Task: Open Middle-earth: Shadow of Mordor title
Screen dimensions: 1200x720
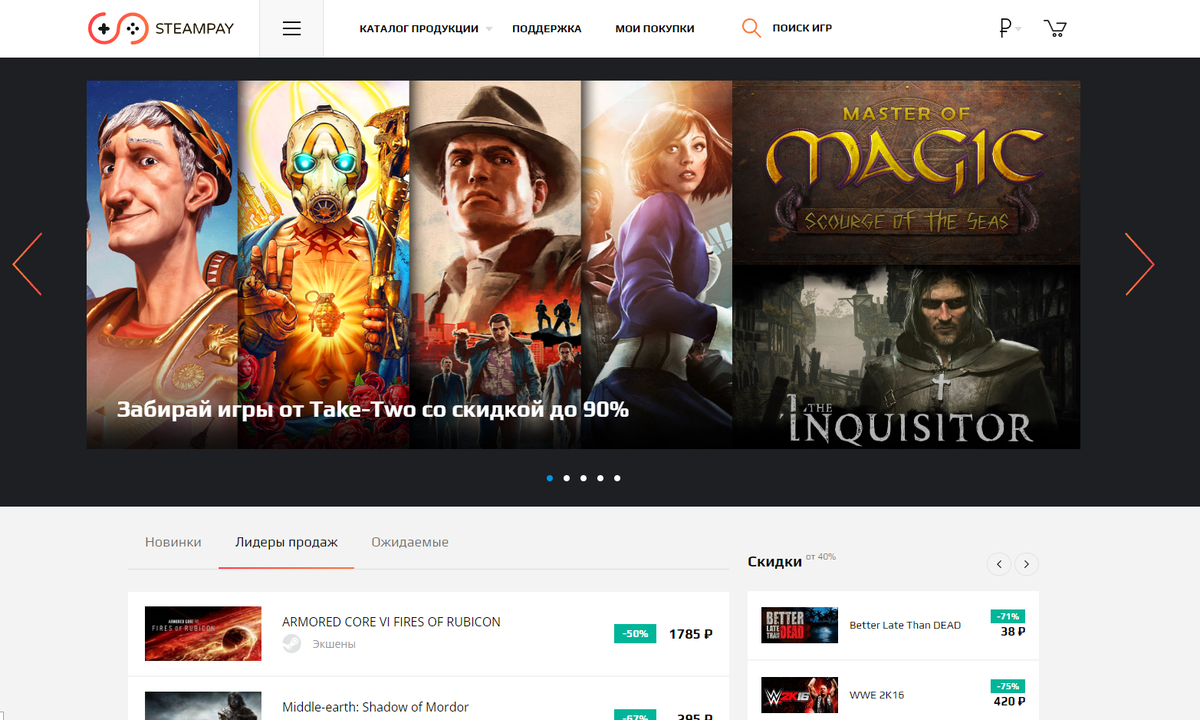Action: [375, 707]
